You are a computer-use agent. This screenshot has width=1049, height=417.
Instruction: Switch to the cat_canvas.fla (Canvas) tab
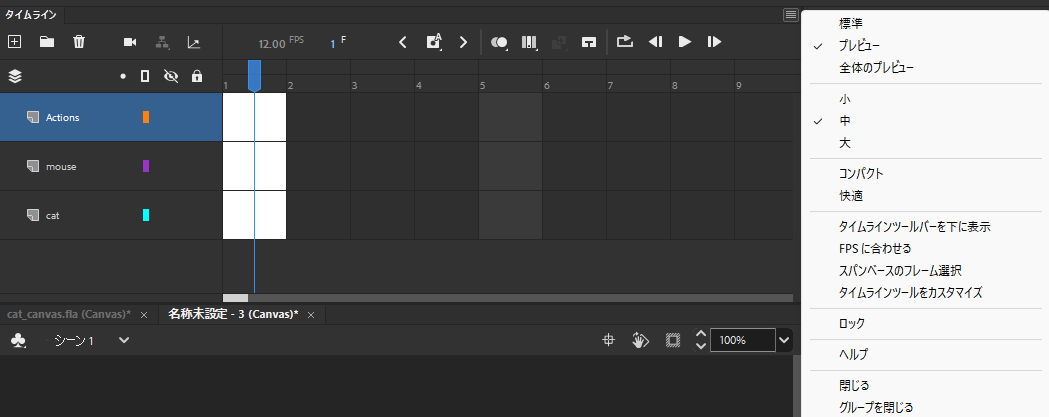[x=68, y=314]
